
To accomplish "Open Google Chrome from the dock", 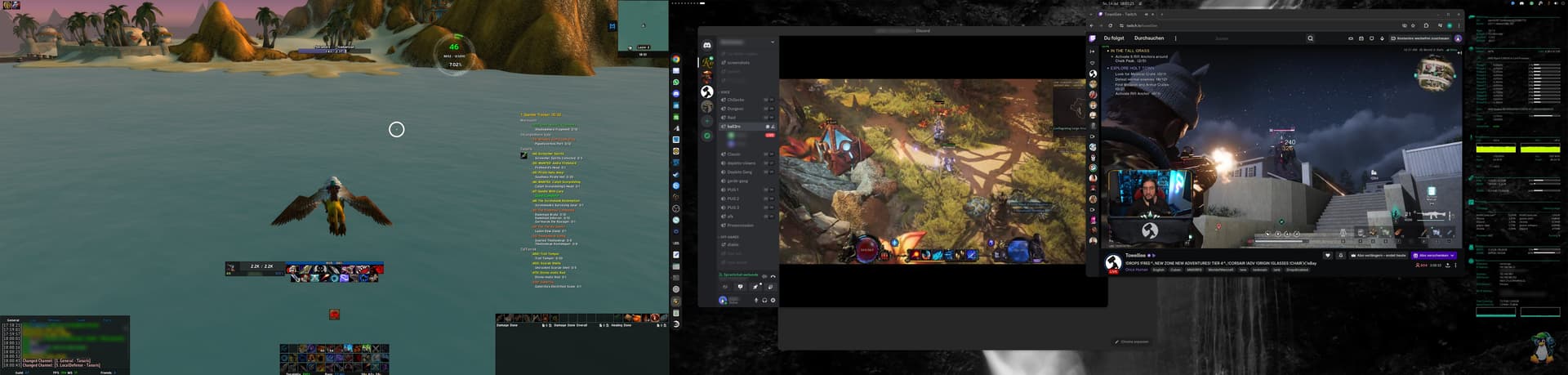I will point(676,59).
